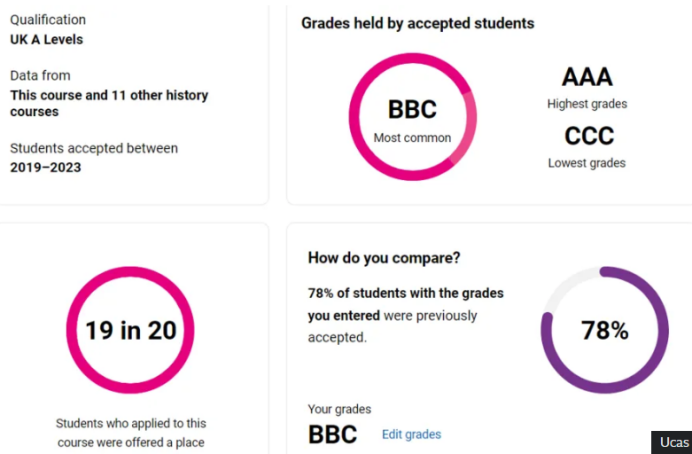Click the Highest grades label
Screen dimensions: 692x454
click(x=587, y=104)
